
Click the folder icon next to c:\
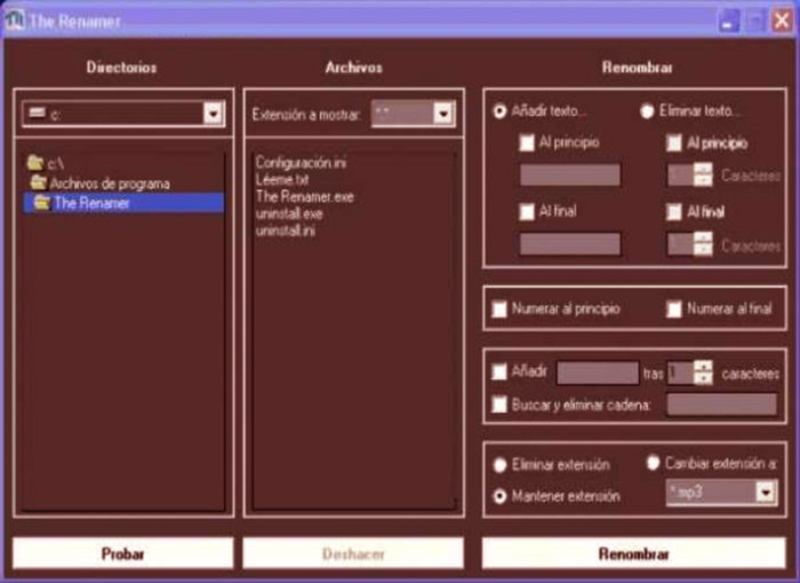click(x=35, y=163)
